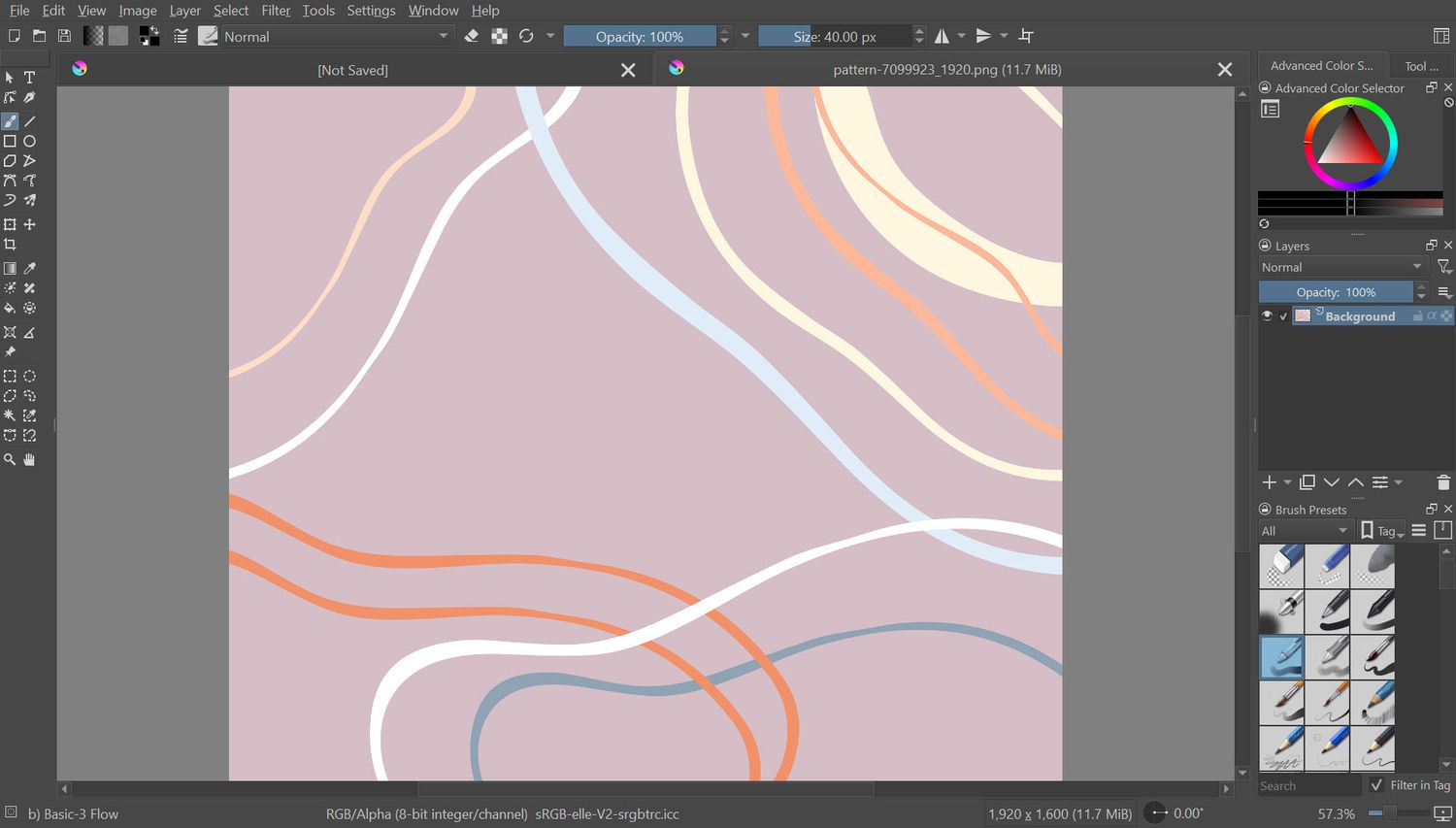Toggle preserve alpha checkerboard button

(x=499, y=36)
